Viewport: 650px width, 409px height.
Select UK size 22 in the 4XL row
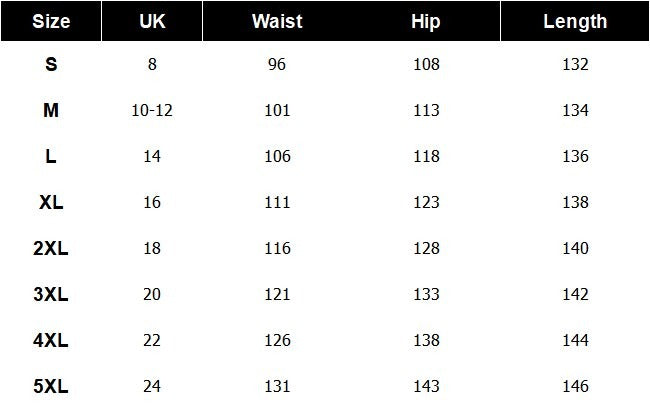tap(152, 341)
